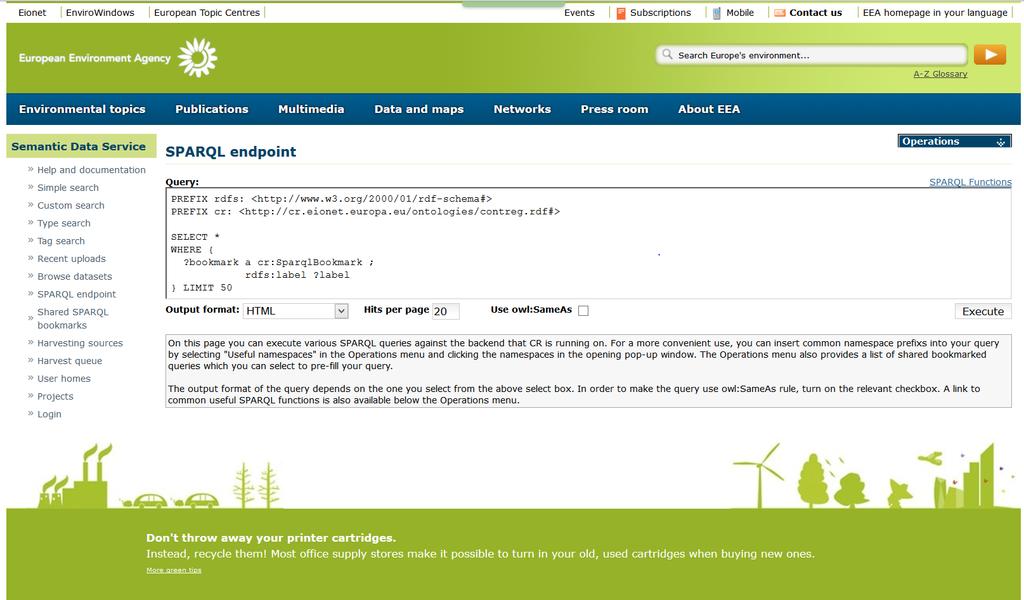Click the Eionet top link
The width and height of the screenshot is (1024, 600).
(32, 12)
